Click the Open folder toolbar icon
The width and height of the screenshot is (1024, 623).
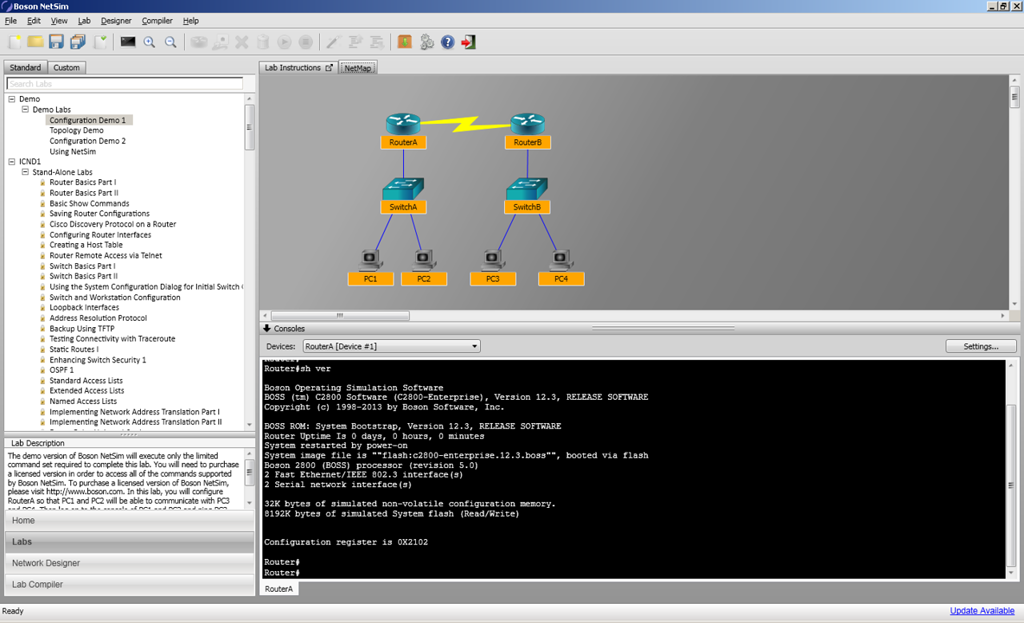tap(35, 42)
